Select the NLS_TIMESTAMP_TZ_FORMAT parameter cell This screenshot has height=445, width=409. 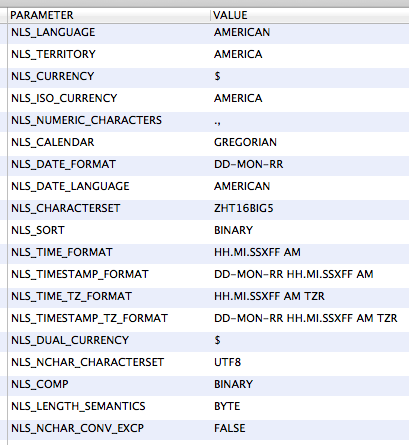109,318
